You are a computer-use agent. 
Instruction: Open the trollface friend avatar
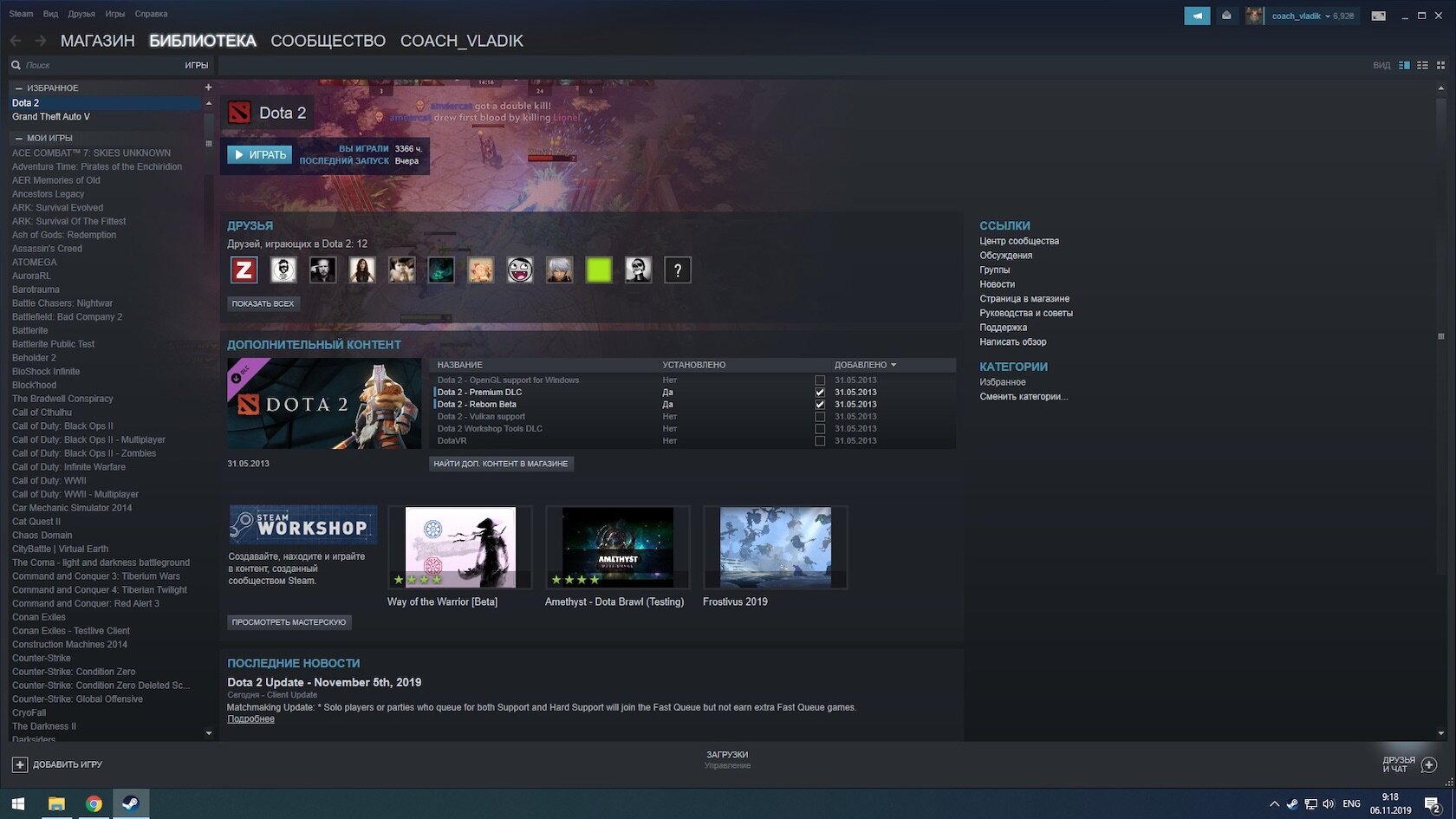coord(520,270)
